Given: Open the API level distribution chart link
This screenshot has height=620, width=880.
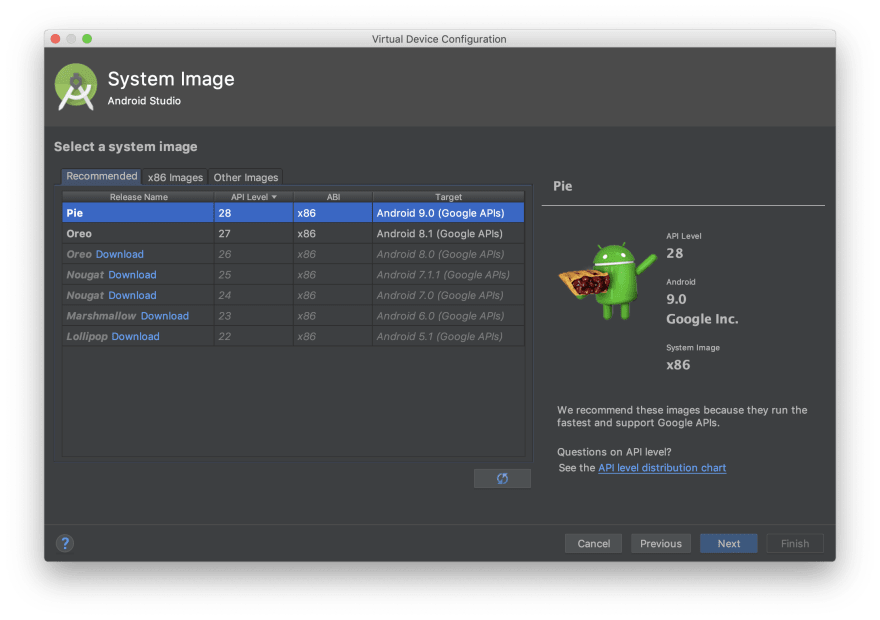Looking at the screenshot, I should [662, 467].
